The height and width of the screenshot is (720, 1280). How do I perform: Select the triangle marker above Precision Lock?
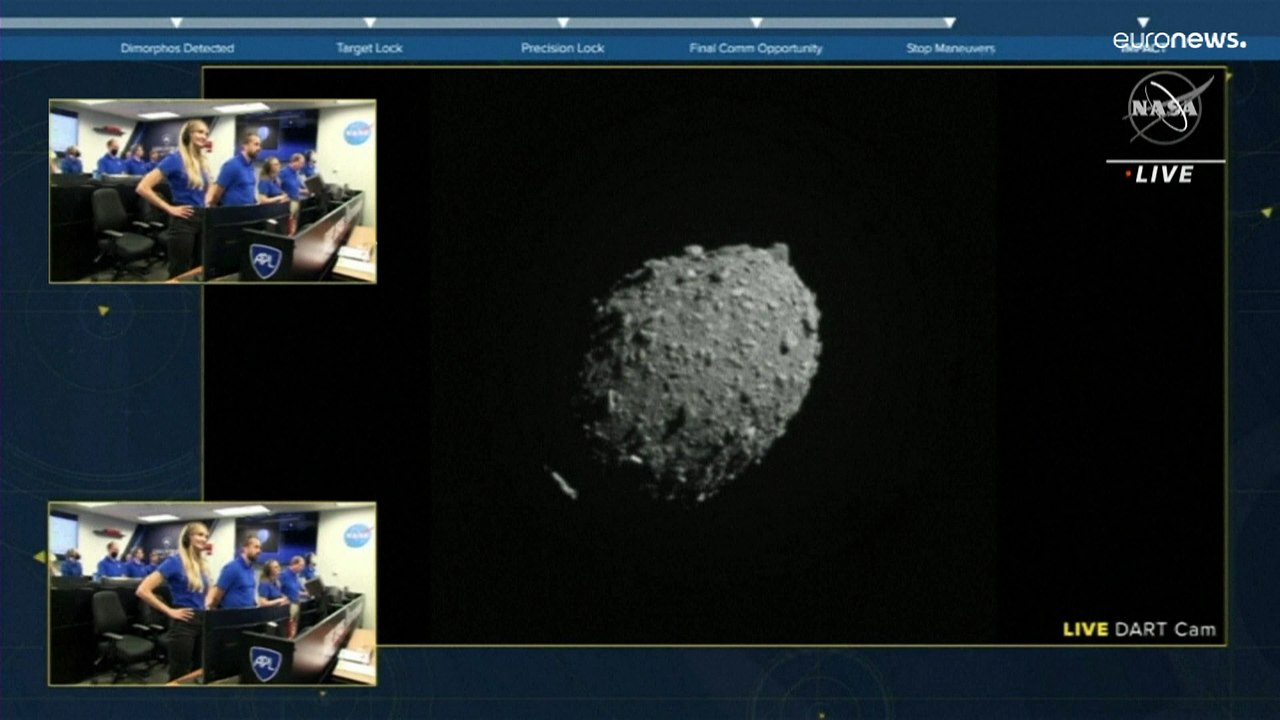coord(563,22)
